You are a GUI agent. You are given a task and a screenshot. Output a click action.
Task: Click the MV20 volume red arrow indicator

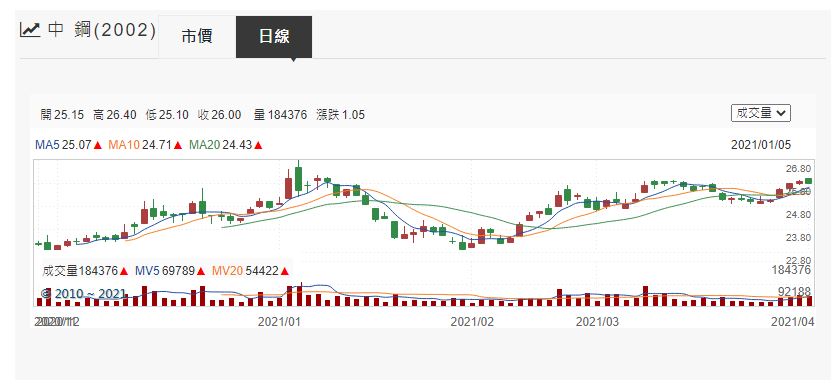click(x=285, y=271)
